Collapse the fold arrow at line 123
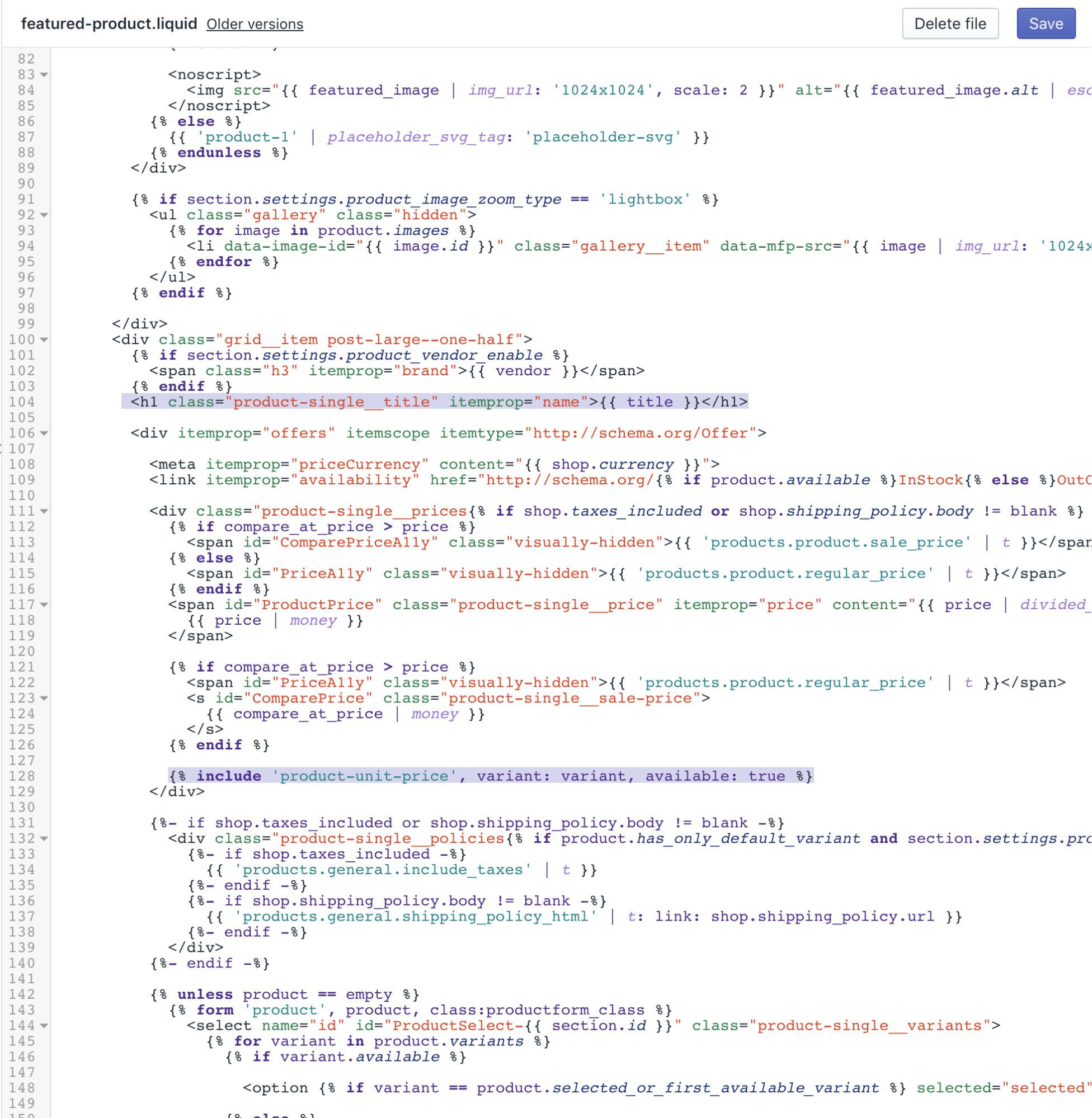This screenshot has height=1118, width=1092. (44, 698)
